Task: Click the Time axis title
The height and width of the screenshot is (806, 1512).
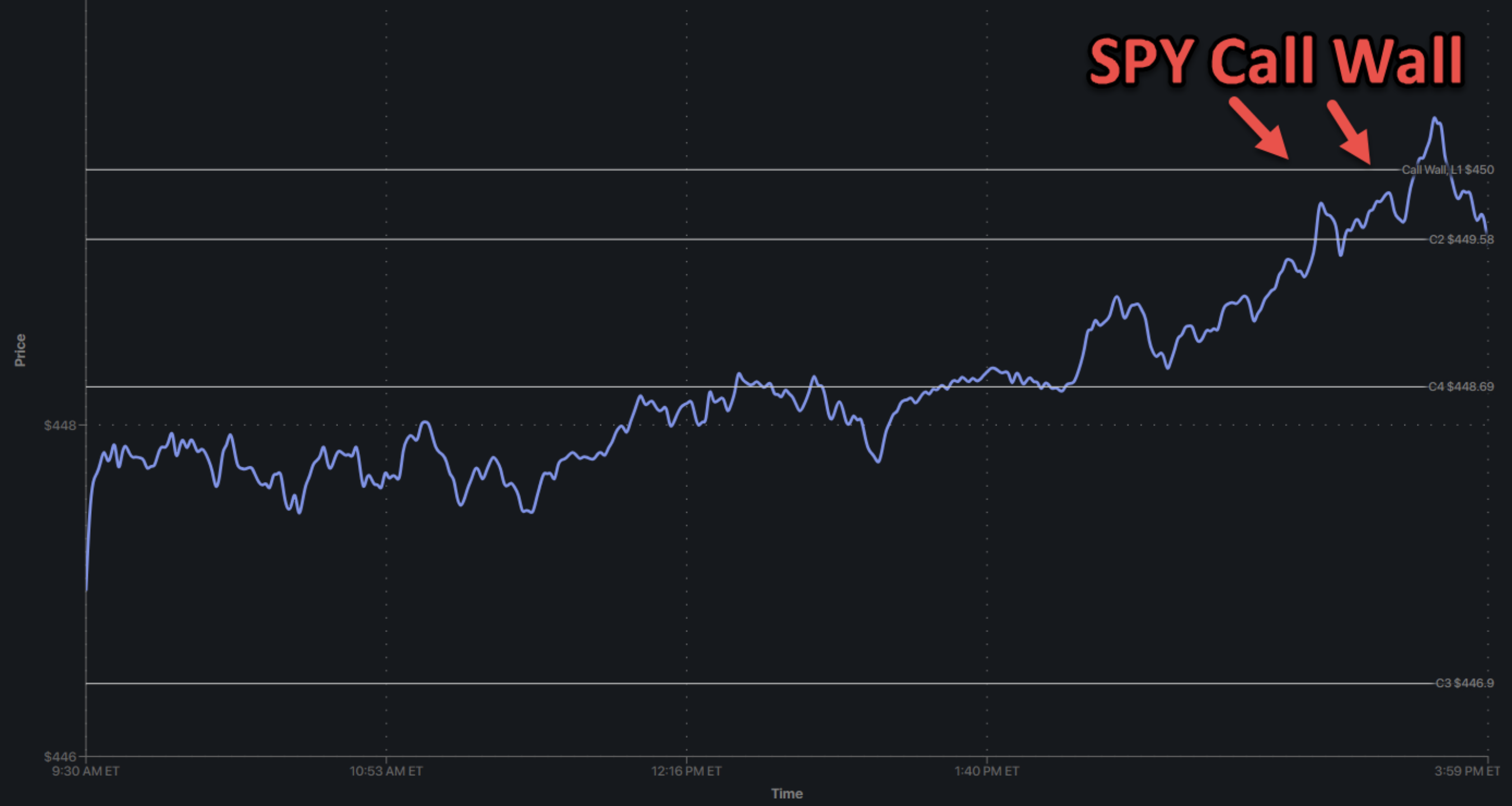Action: point(787,794)
